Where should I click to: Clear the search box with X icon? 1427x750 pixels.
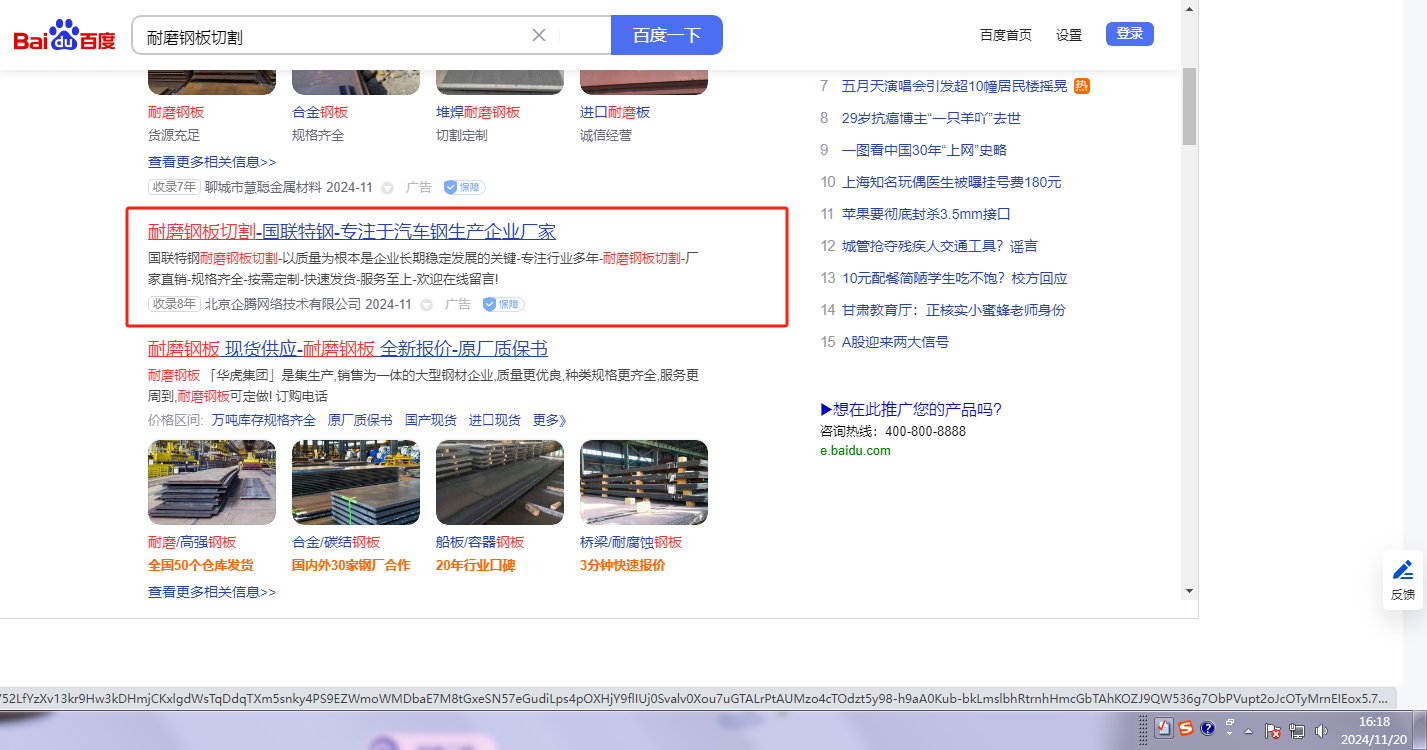coord(539,35)
